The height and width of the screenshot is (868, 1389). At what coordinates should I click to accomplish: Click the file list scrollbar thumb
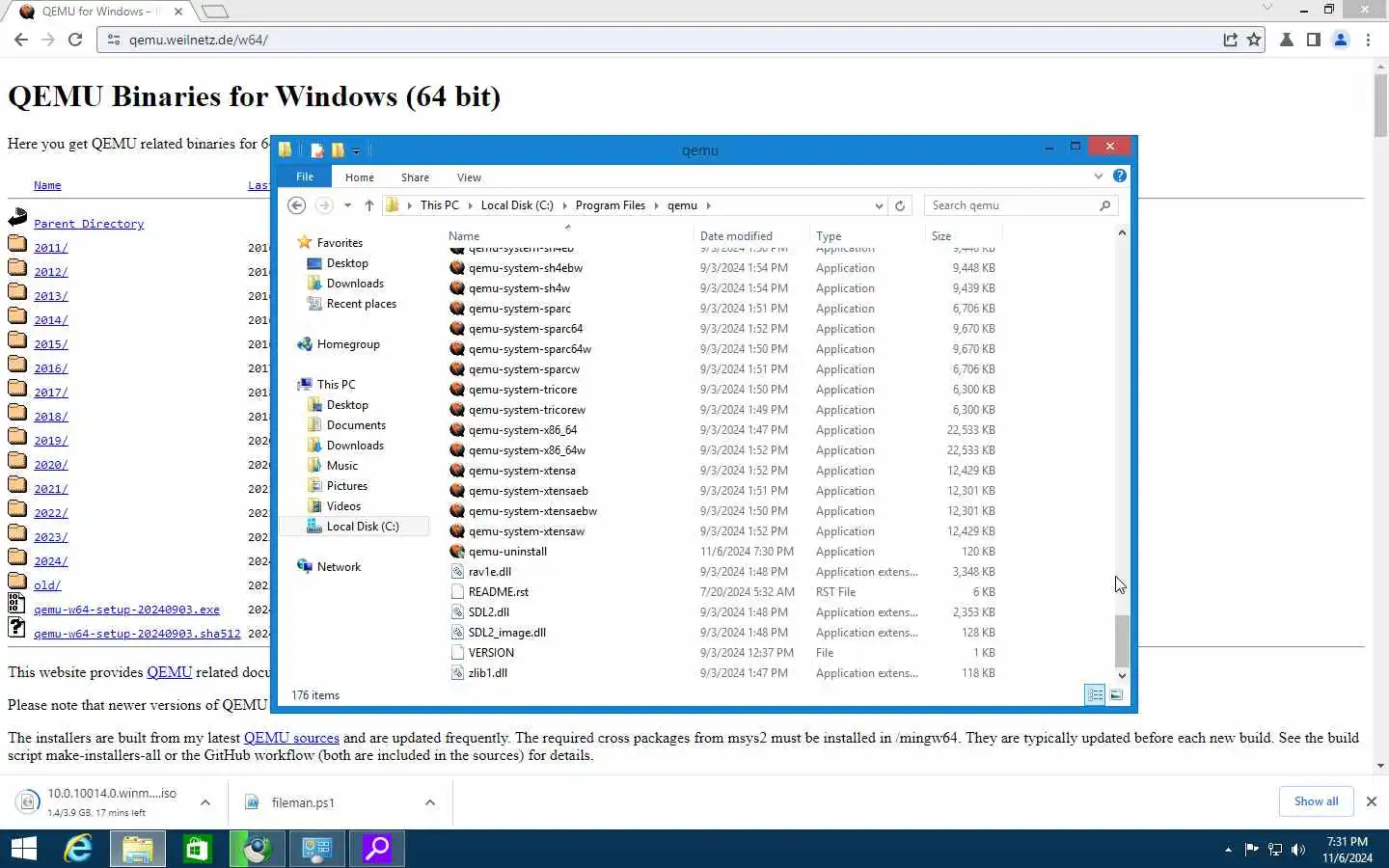[x=1122, y=640]
